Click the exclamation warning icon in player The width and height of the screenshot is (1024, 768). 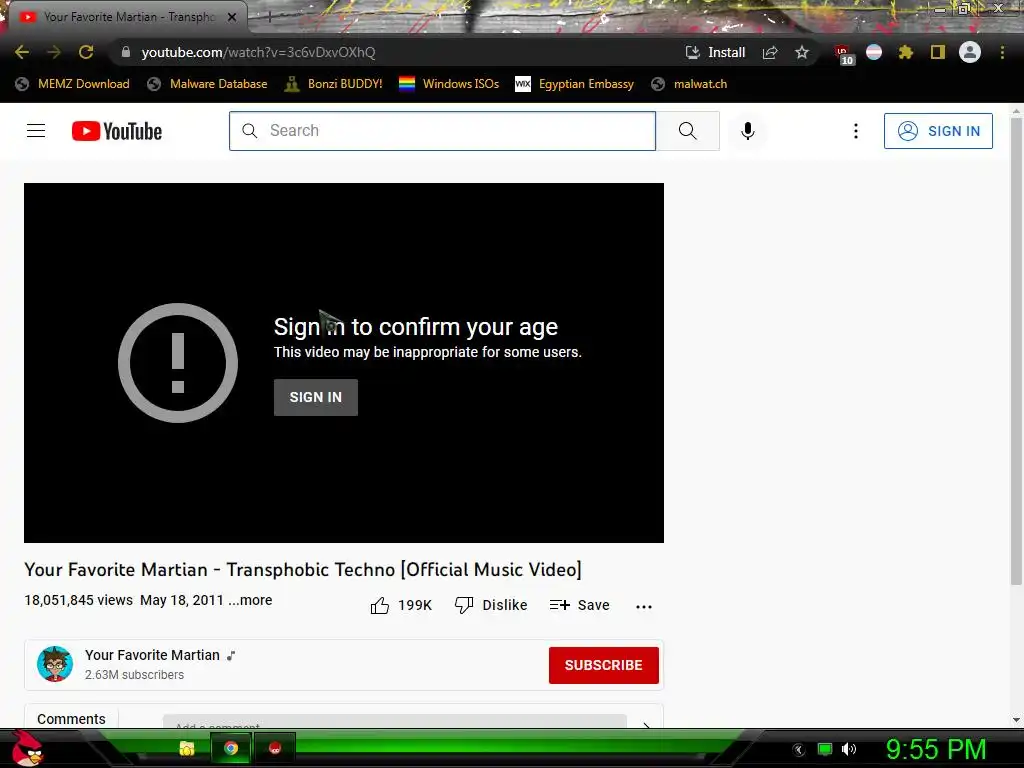[x=178, y=362]
